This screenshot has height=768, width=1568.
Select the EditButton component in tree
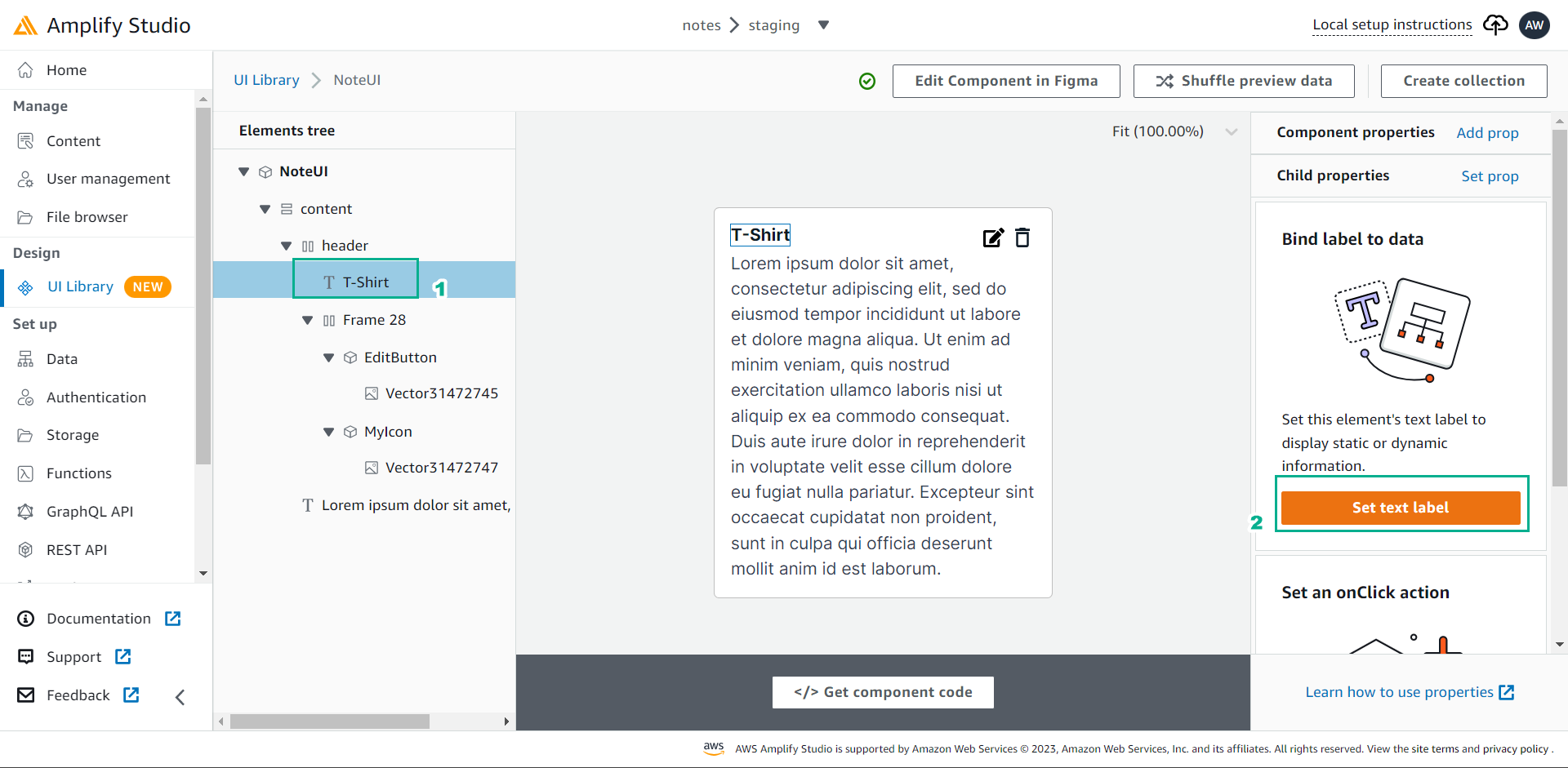(x=400, y=357)
